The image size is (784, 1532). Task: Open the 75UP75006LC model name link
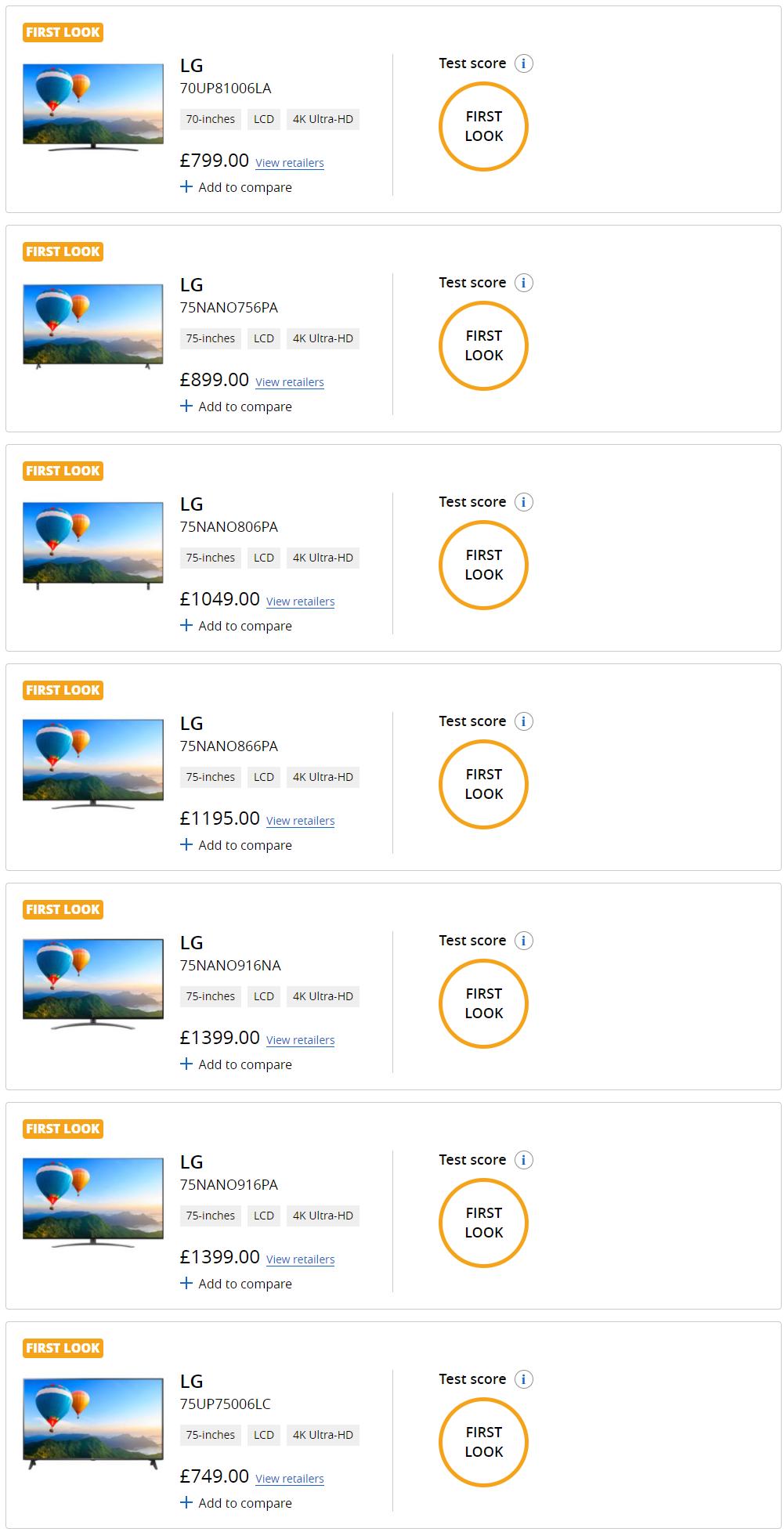pyautogui.click(x=226, y=1404)
